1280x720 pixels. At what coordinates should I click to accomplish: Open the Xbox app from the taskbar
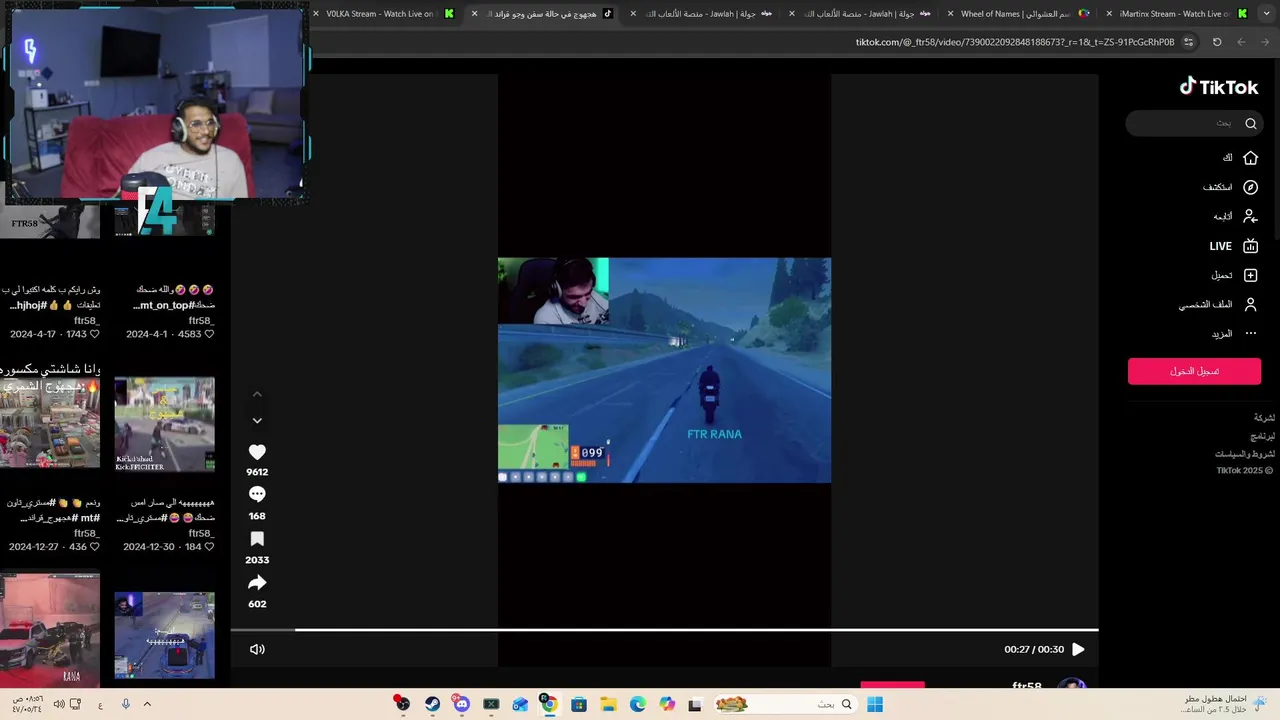click(491, 705)
